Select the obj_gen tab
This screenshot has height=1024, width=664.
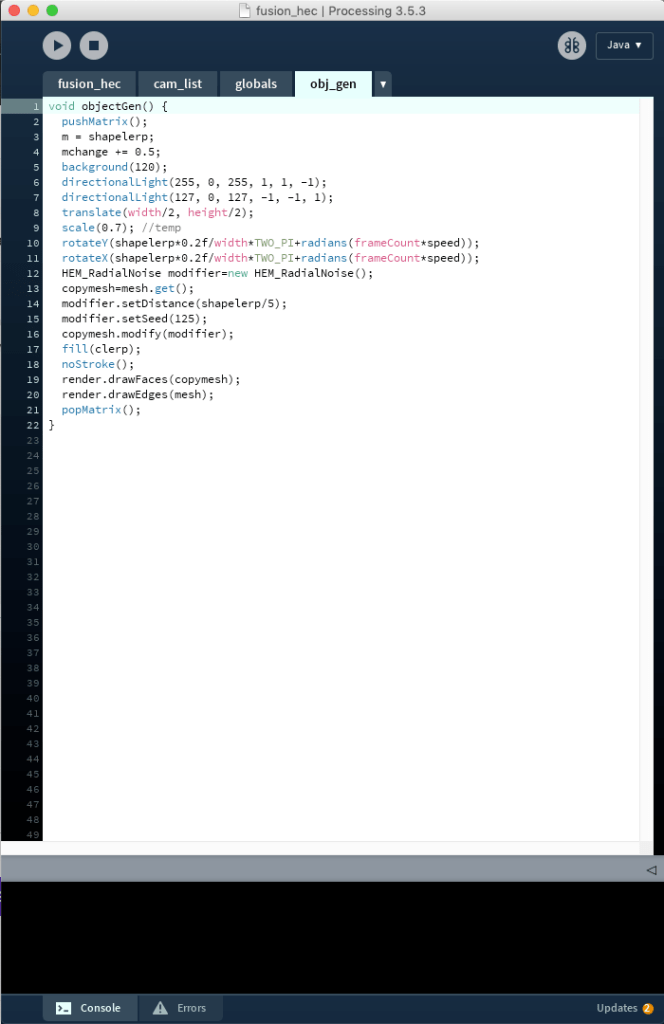333,84
